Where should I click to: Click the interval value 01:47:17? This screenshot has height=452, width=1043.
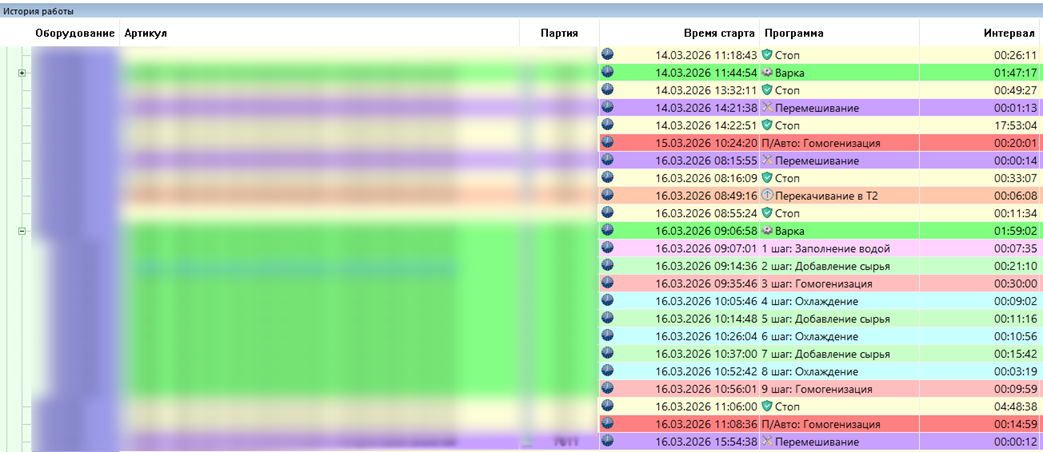coord(1015,72)
